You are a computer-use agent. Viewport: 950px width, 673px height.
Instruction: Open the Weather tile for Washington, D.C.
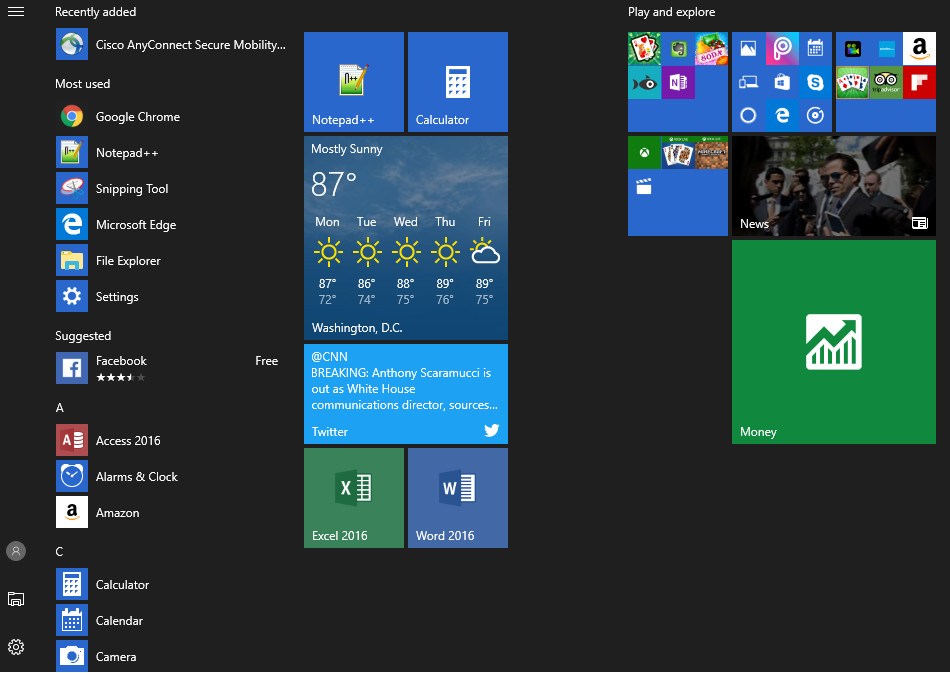pyautogui.click(x=406, y=238)
